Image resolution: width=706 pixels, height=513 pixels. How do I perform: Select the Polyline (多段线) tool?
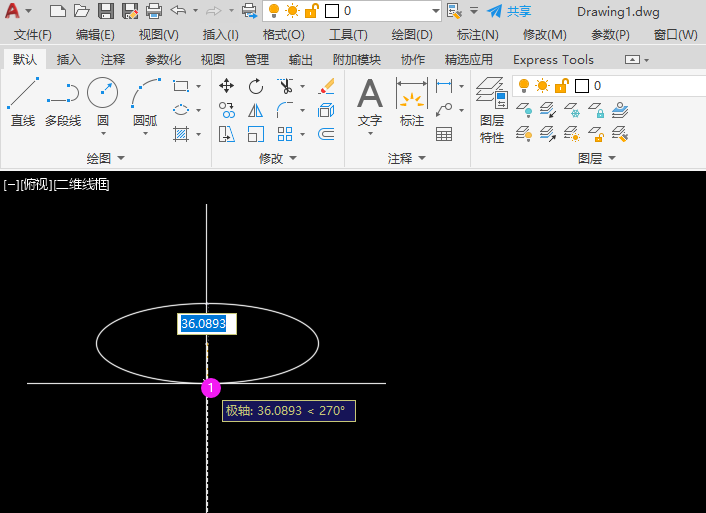pyautogui.click(x=62, y=101)
